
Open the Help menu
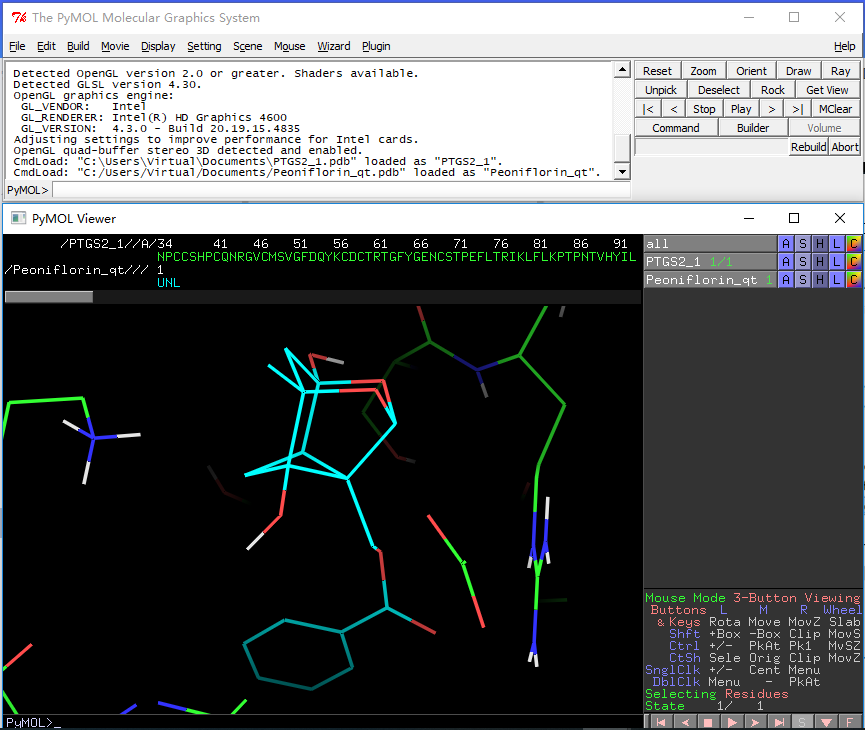coord(844,46)
